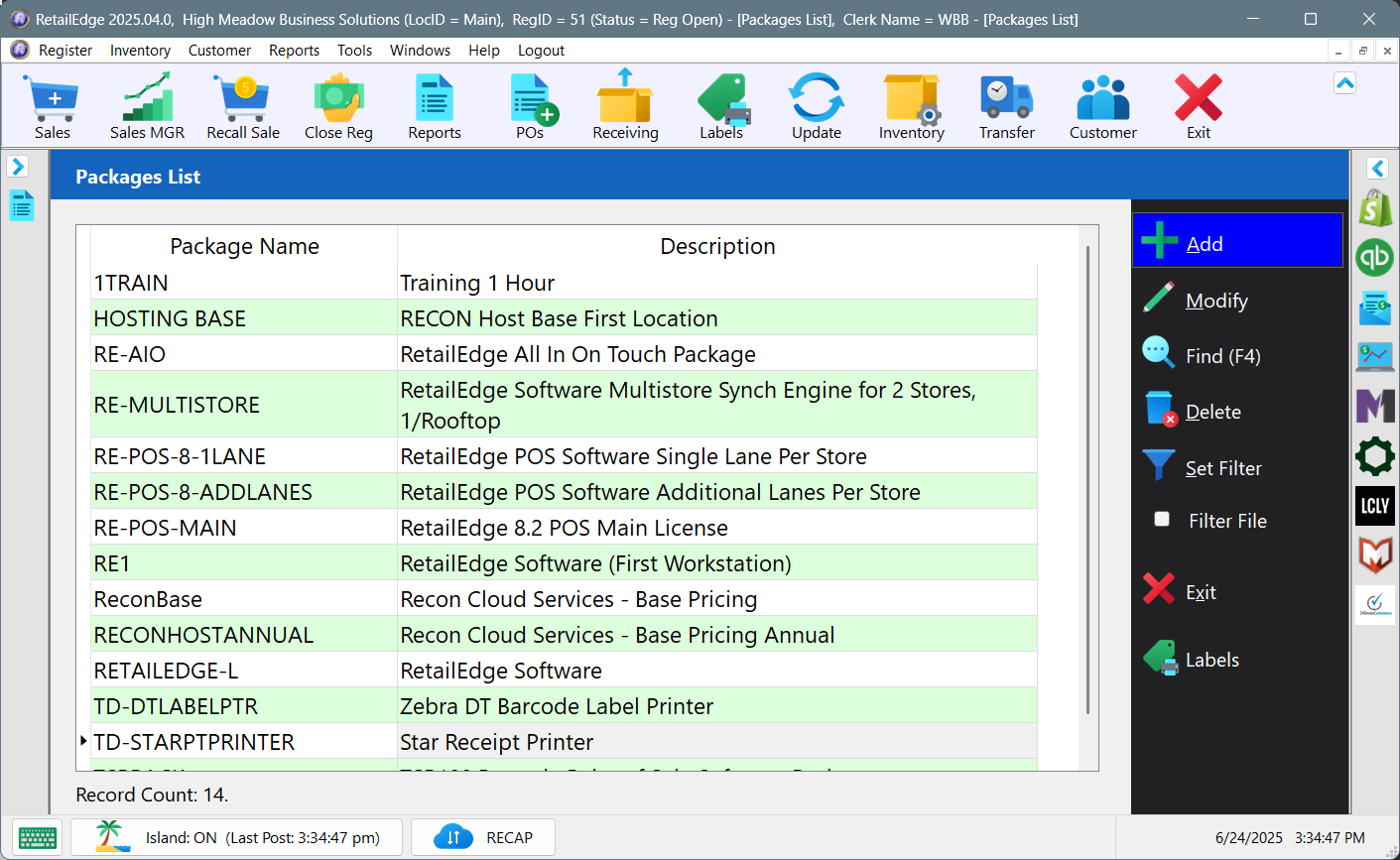1400x860 pixels.
Task: Click the Logout menu item
Action: (541, 50)
